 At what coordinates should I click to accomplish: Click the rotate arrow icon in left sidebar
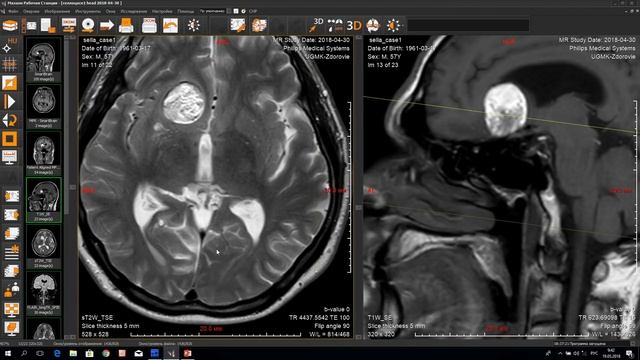pyautogui.click(x=9, y=120)
